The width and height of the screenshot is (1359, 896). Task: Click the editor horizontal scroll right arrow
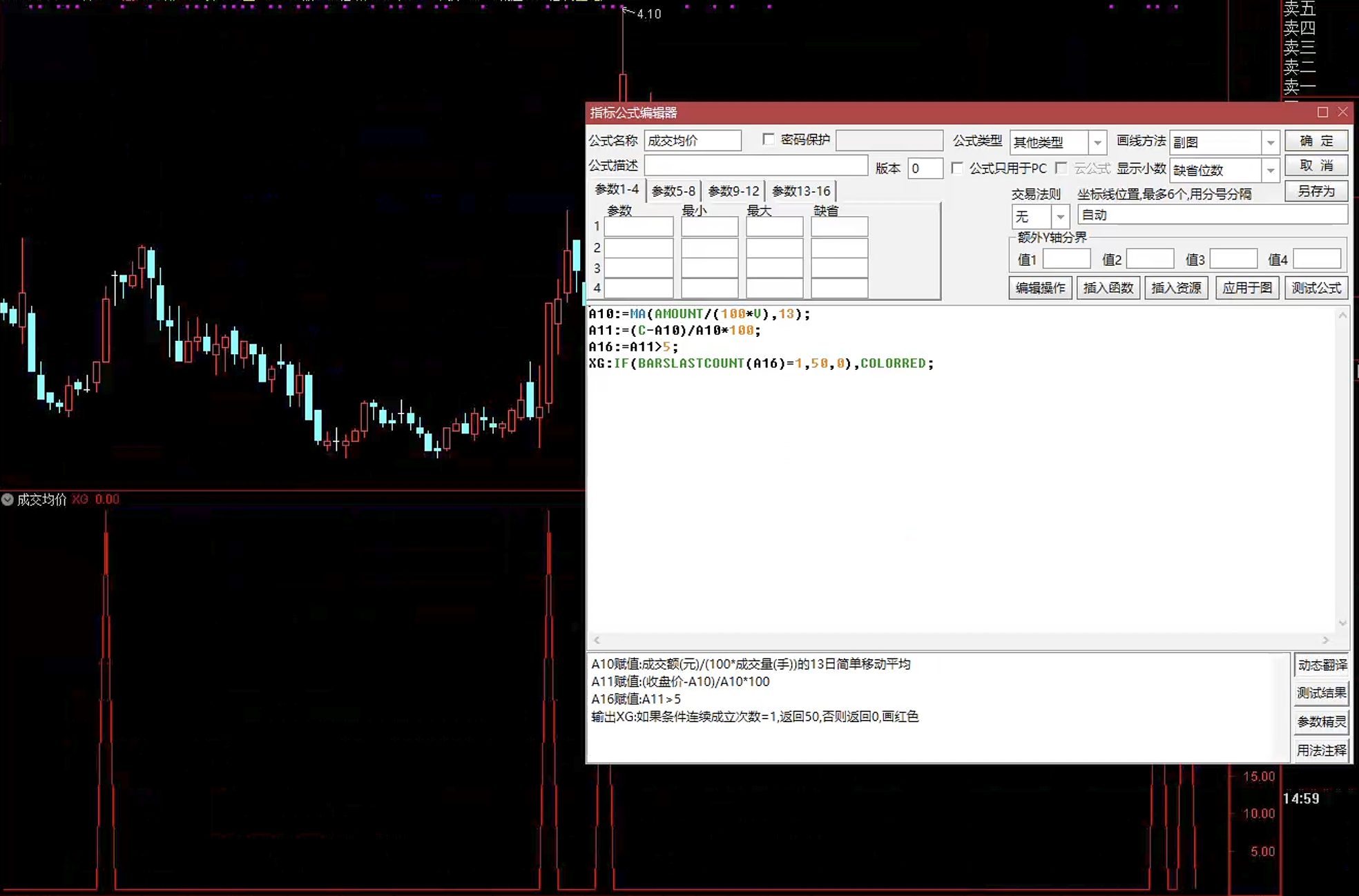point(1325,640)
